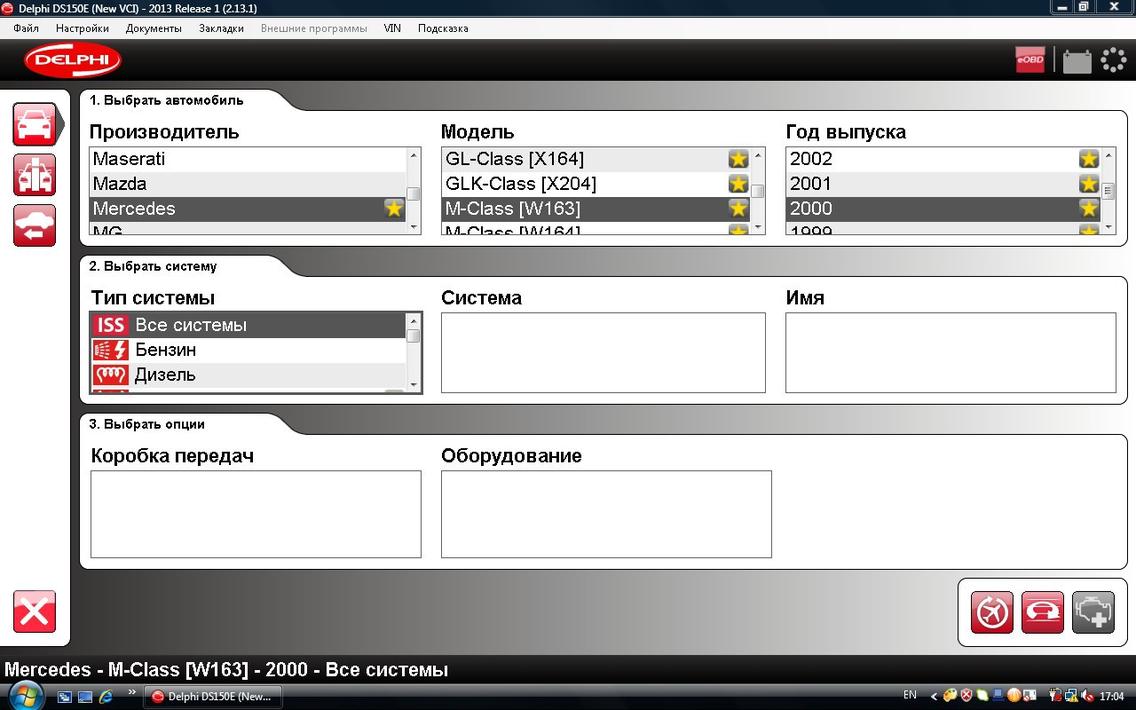The height and width of the screenshot is (710, 1136).
Task: Click model list scroll down arrow
Action: click(758, 227)
